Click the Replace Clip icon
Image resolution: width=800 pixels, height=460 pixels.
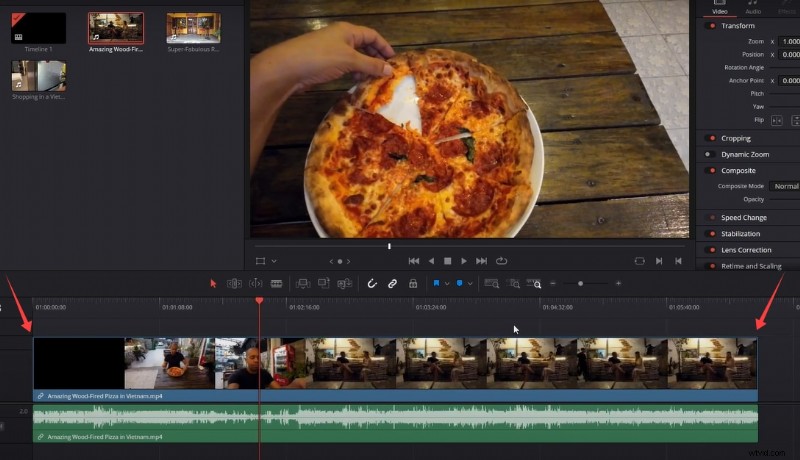tap(344, 284)
